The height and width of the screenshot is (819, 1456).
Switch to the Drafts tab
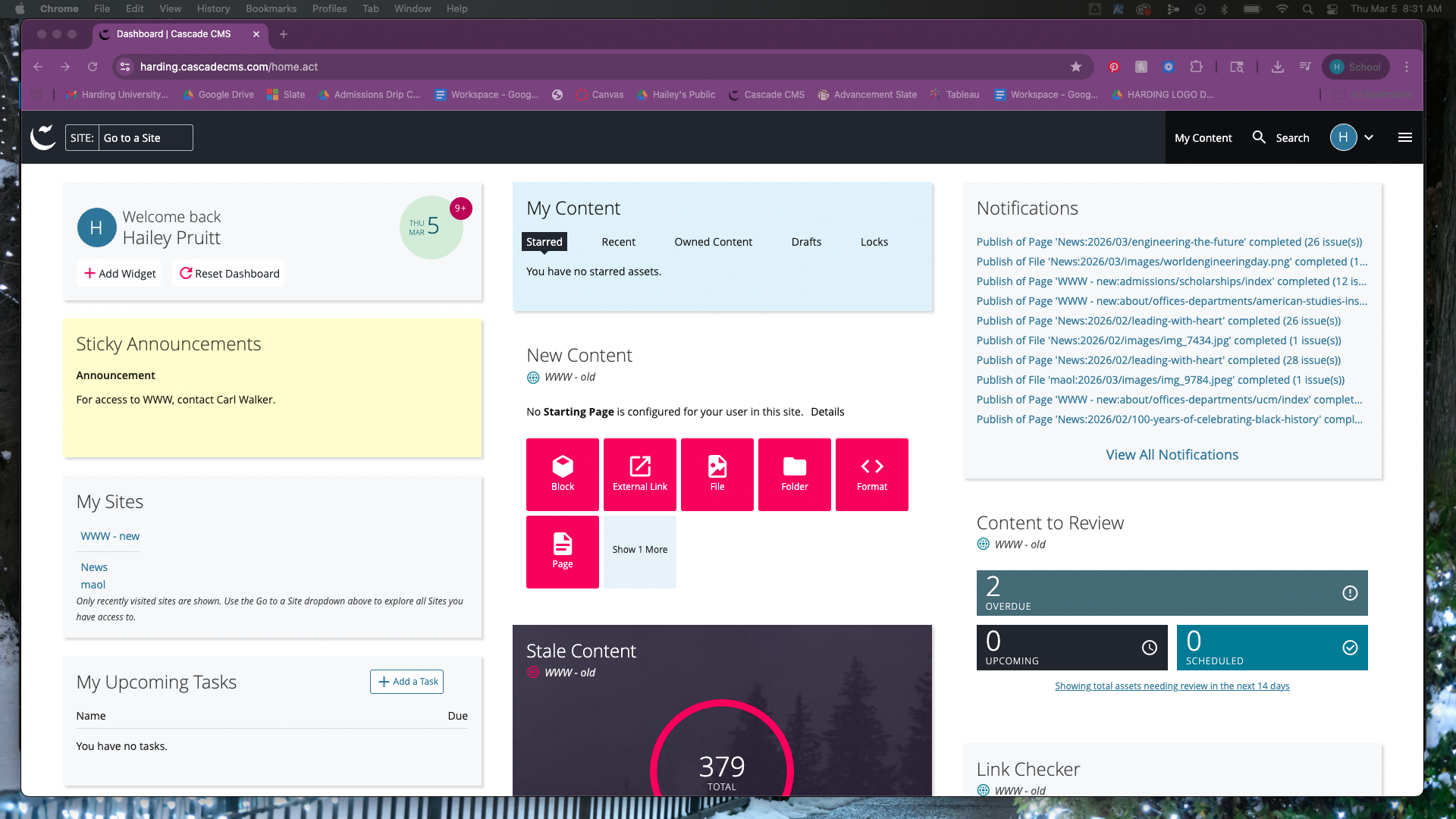(x=805, y=242)
